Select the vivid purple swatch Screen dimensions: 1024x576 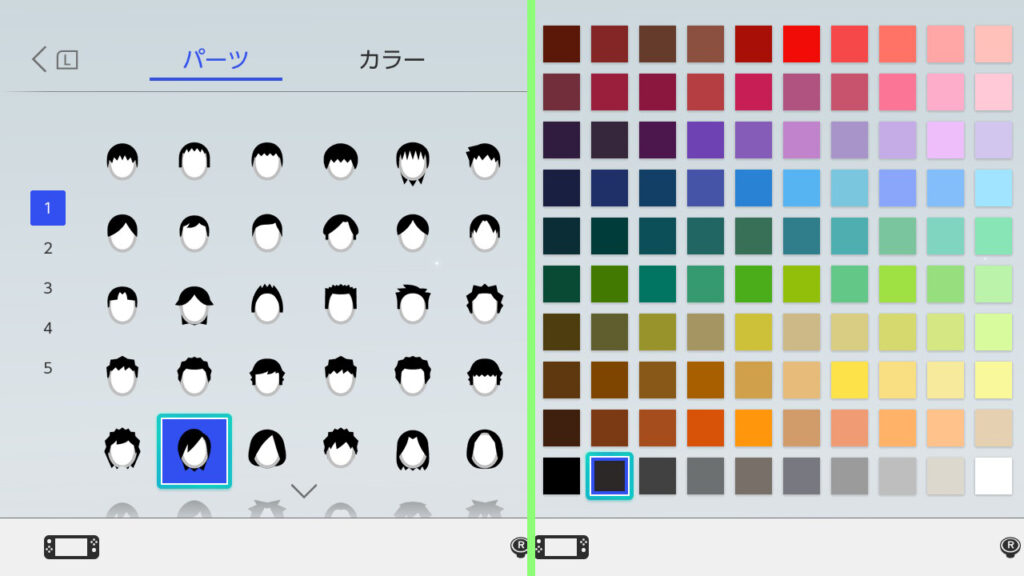[x=705, y=140]
